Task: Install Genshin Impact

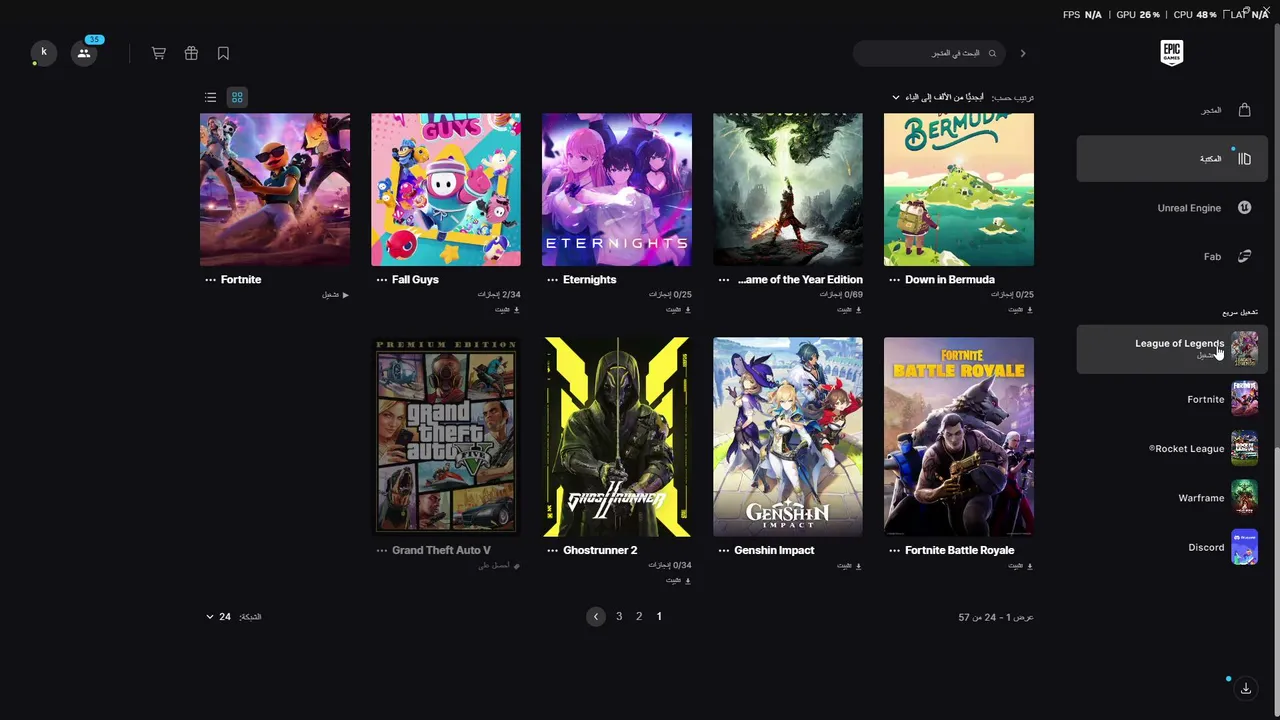Action: (x=849, y=566)
